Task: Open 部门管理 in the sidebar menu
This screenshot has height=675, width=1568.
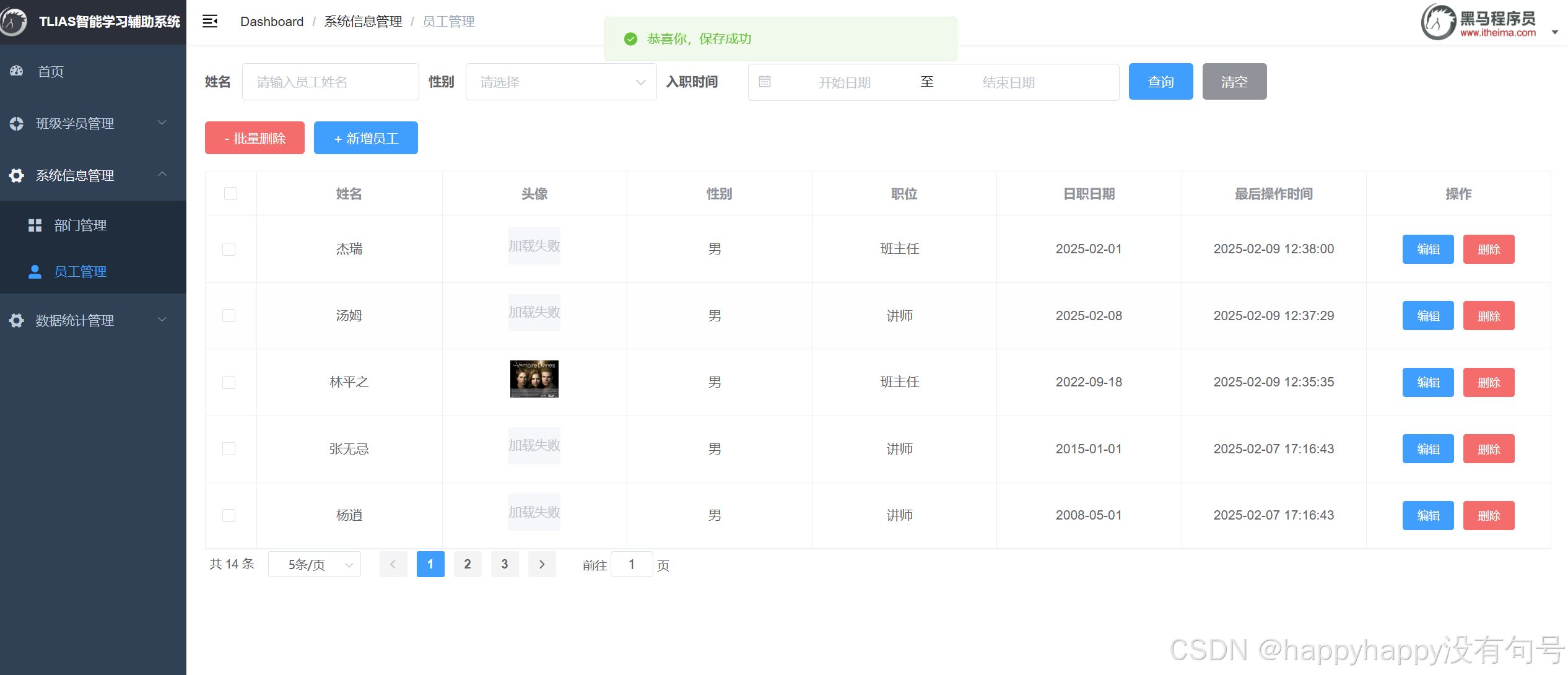Action: pos(81,225)
